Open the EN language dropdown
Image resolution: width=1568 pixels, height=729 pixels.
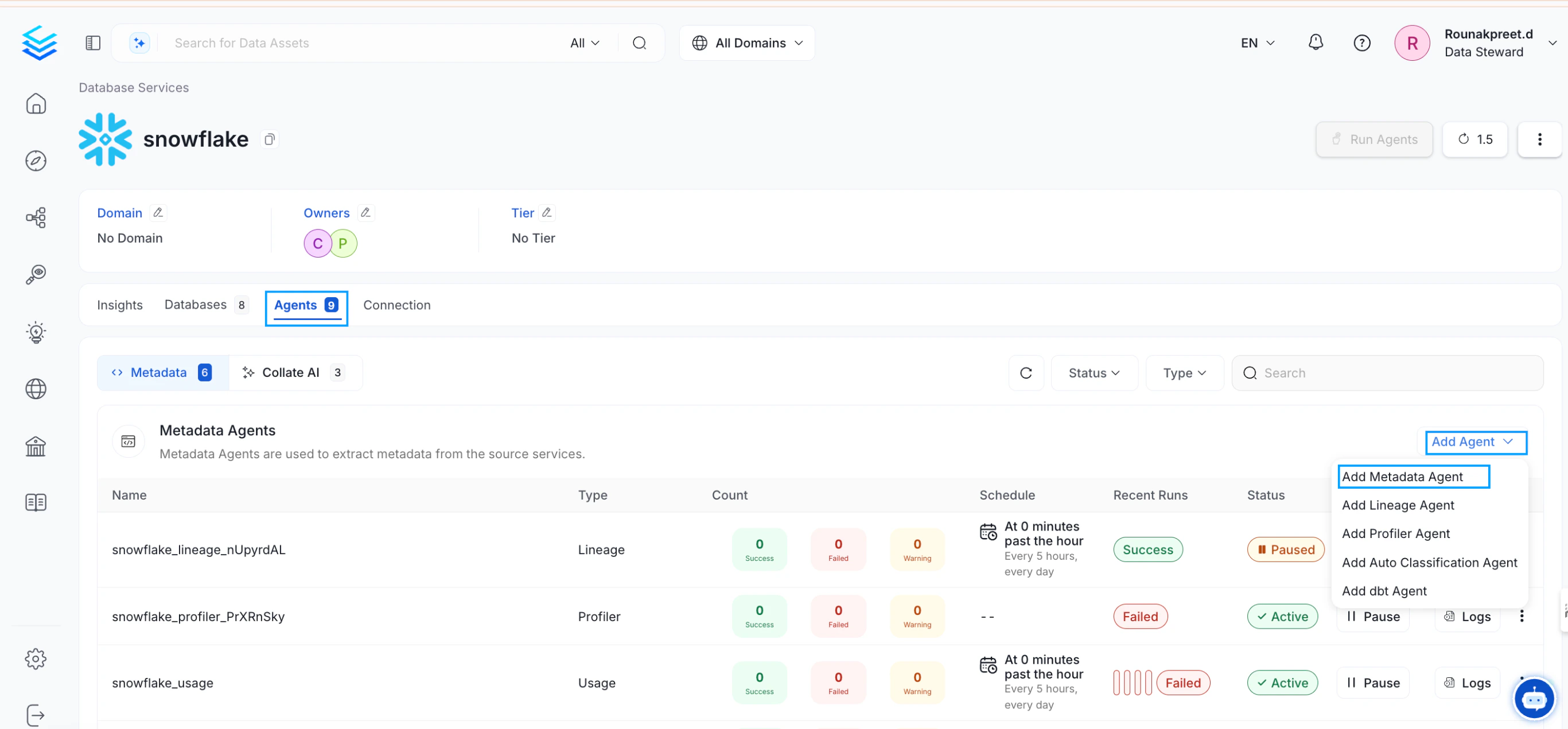1258,43
